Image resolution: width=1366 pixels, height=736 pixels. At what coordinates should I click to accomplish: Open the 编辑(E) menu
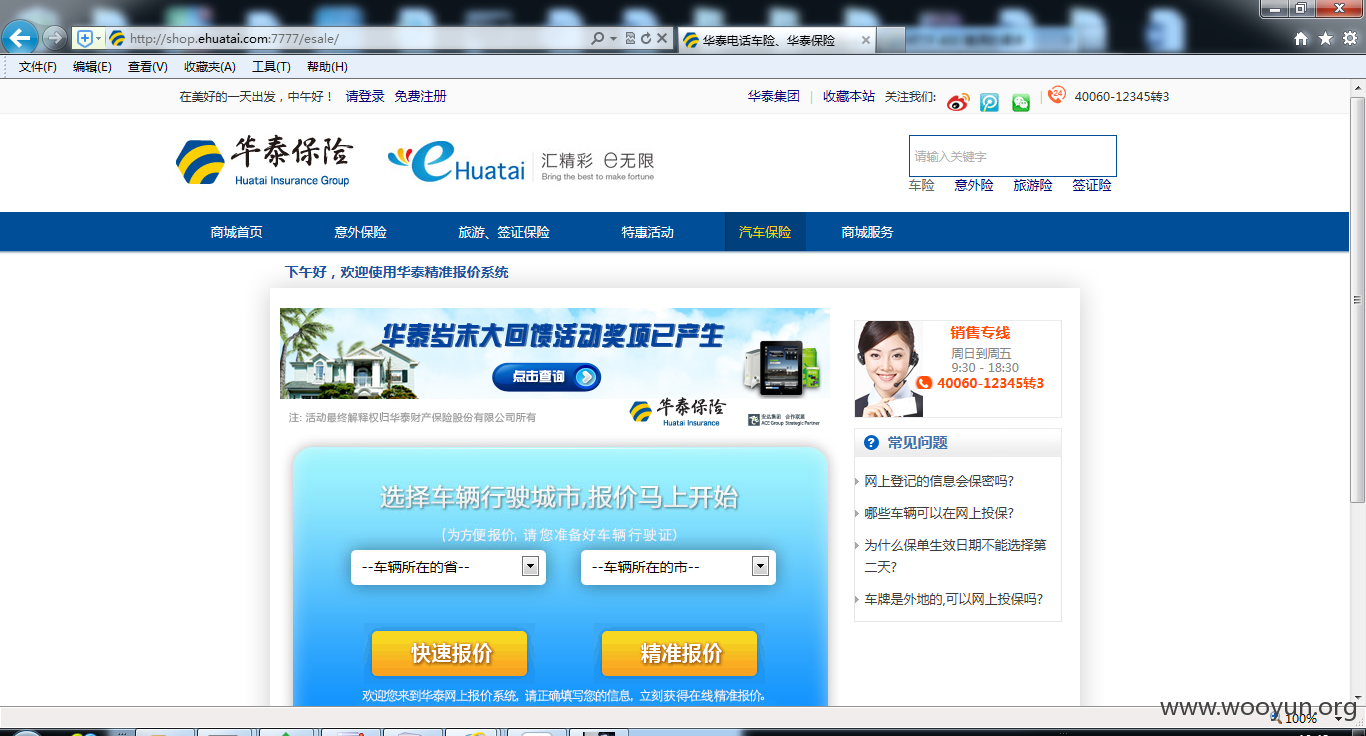click(92, 67)
